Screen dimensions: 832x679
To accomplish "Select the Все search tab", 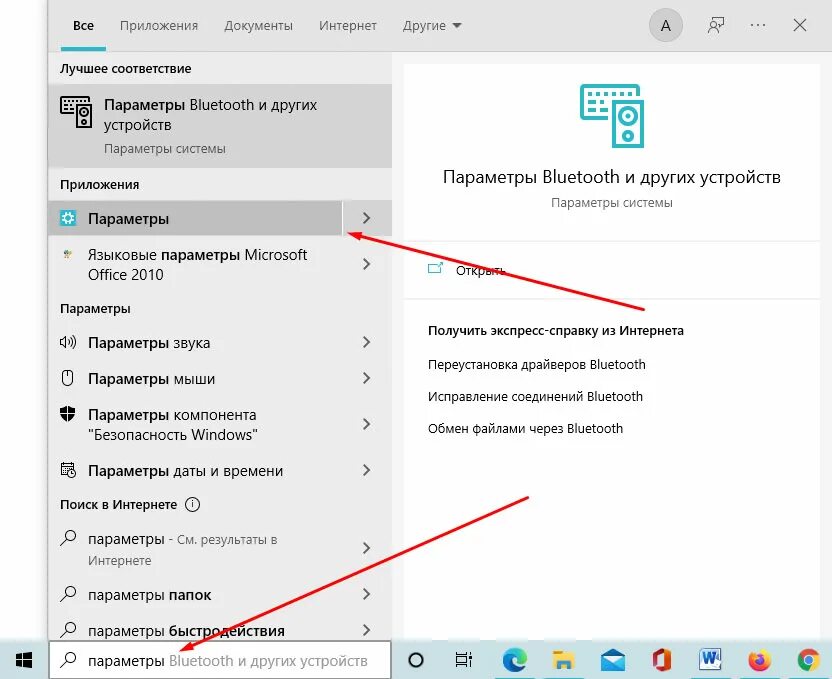I will [x=83, y=25].
